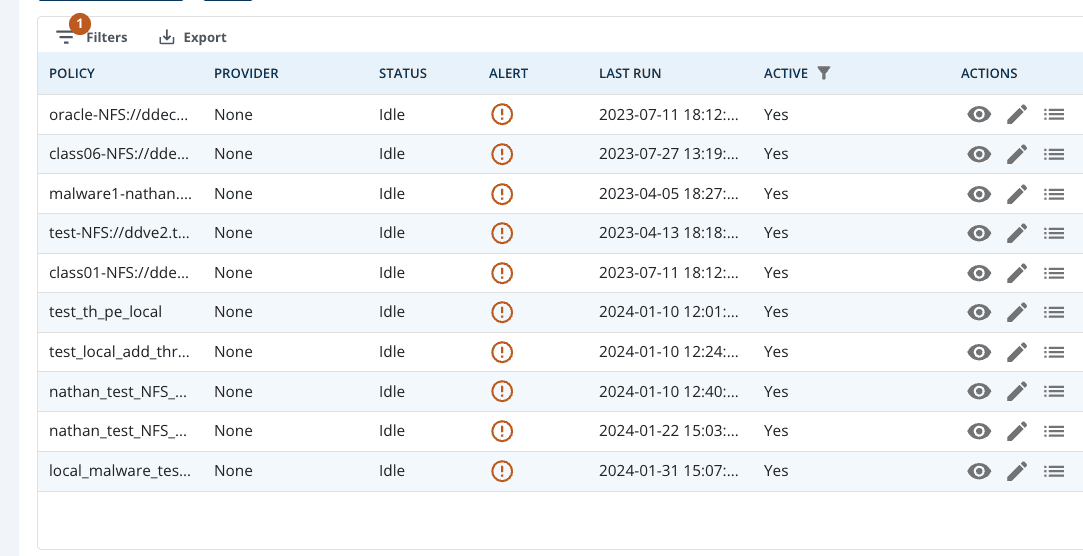Sort by STATUS column header

(x=402, y=73)
